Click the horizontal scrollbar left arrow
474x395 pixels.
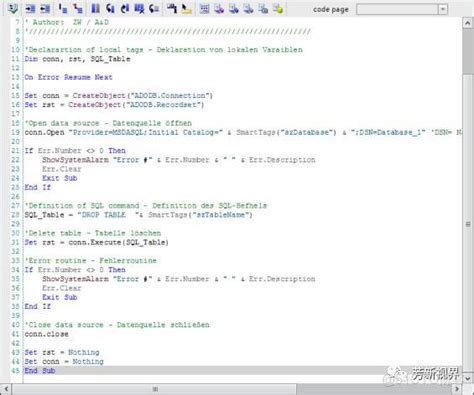pos(6,389)
